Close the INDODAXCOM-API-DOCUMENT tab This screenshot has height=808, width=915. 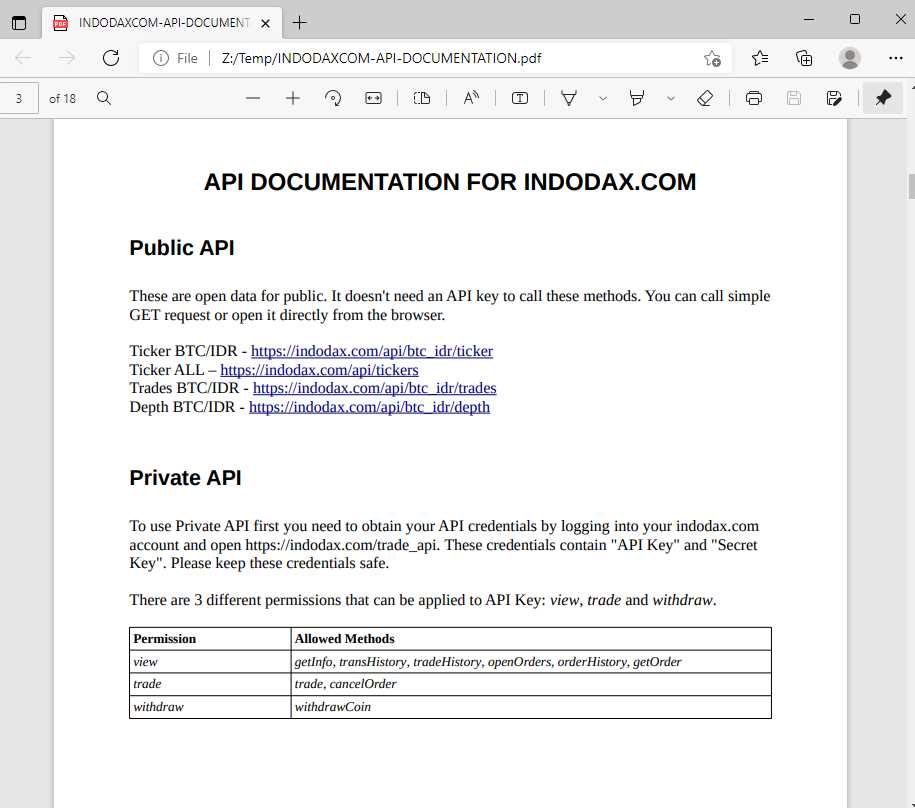tap(266, 23)
